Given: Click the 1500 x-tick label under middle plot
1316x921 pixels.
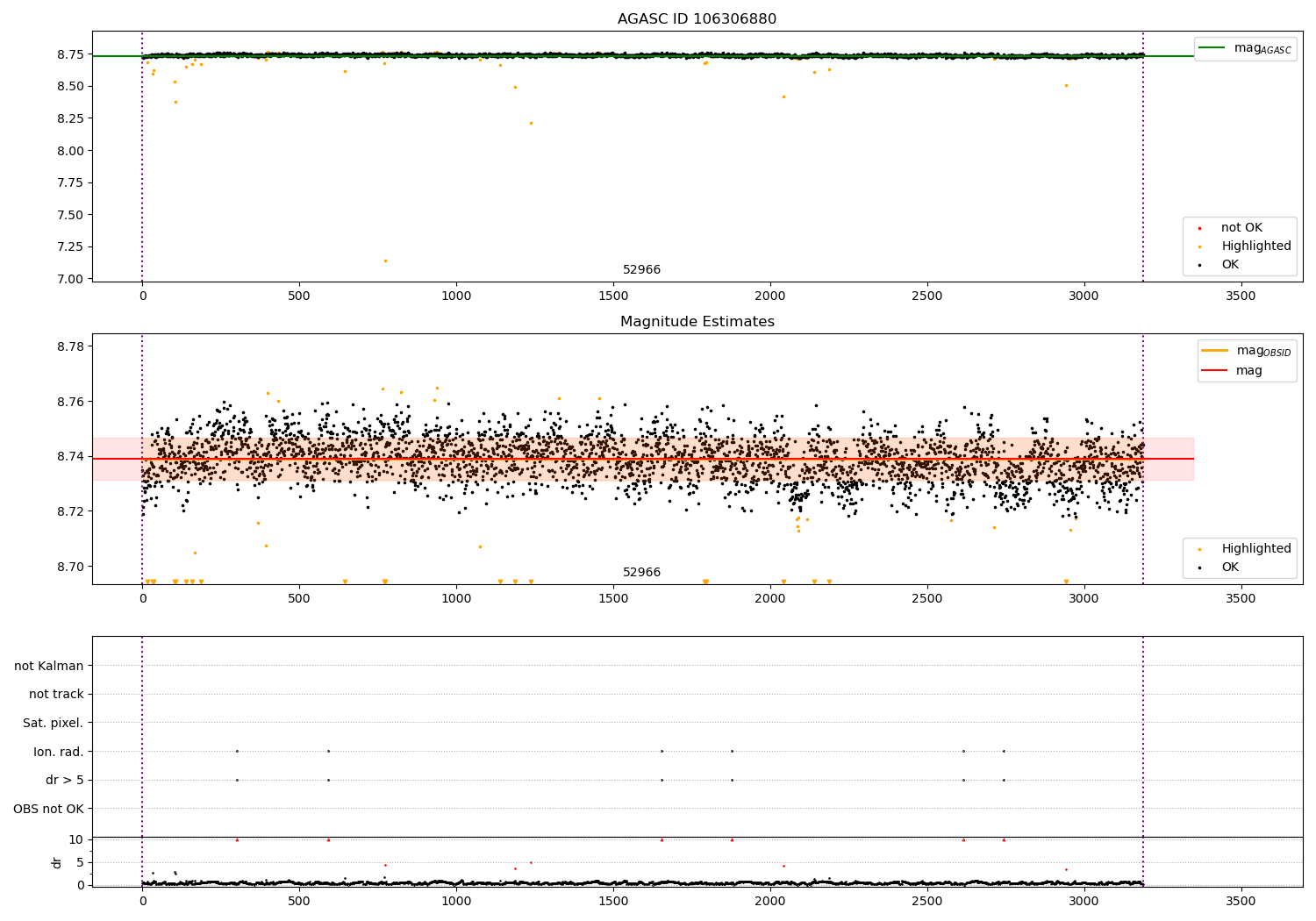Looking at the screenshot, I should point(613,599).
